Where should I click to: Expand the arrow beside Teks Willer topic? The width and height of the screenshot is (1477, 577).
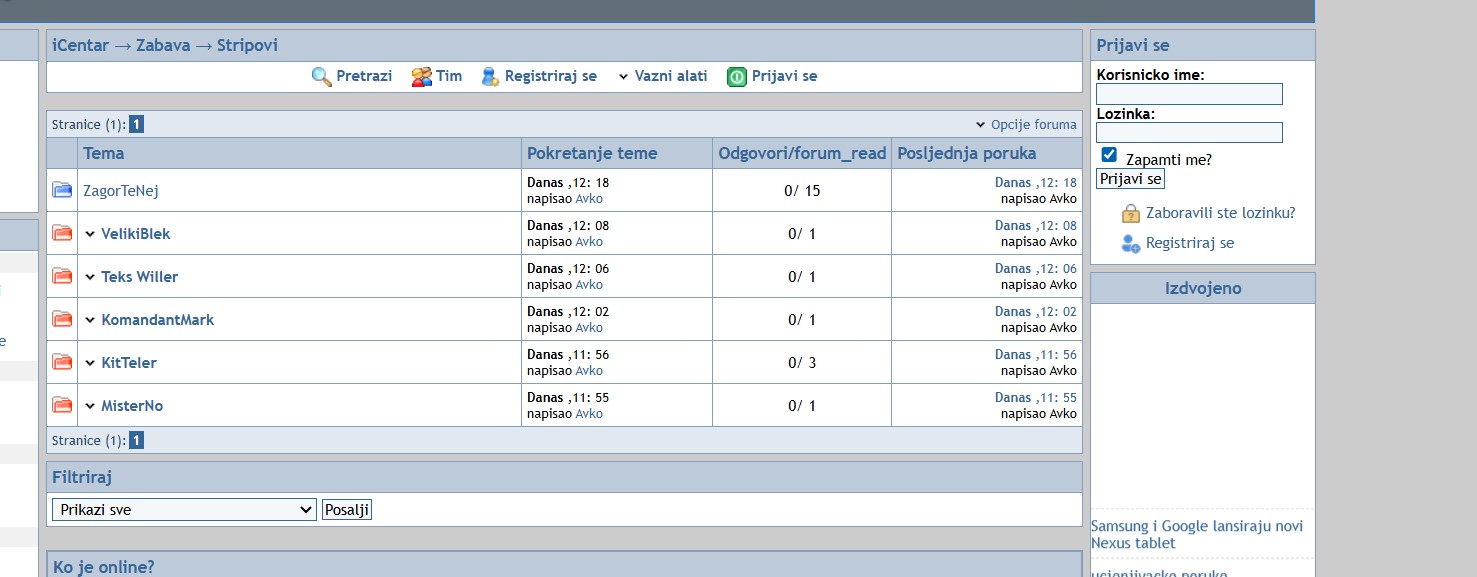pyautogui.click(x=90, y=277)
